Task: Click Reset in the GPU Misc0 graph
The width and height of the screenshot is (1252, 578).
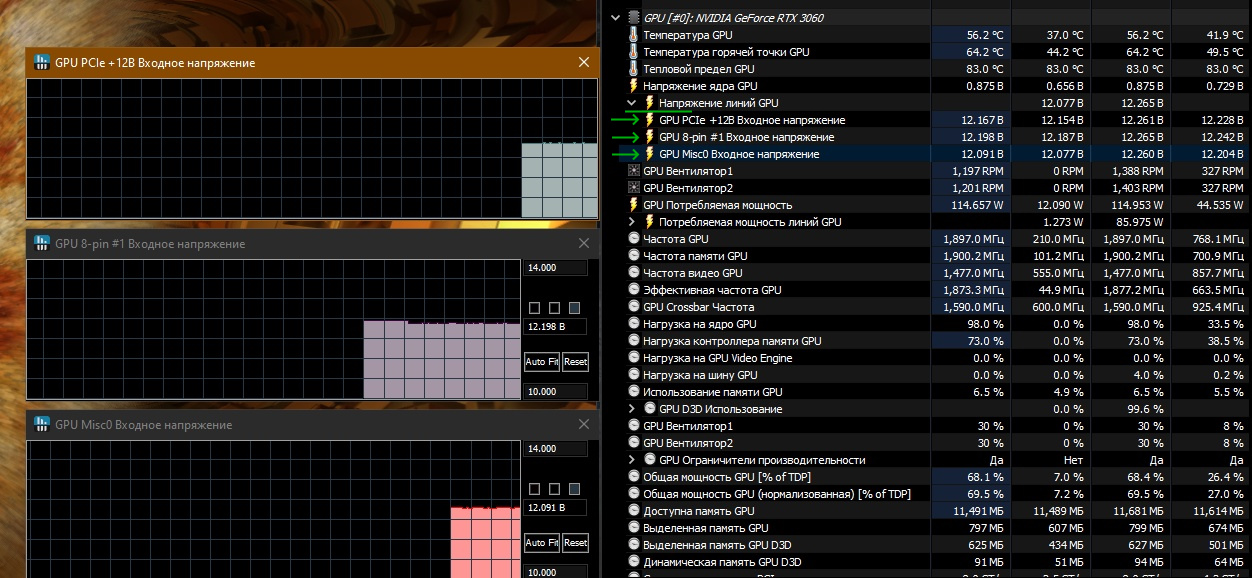Action: [575, 543]
